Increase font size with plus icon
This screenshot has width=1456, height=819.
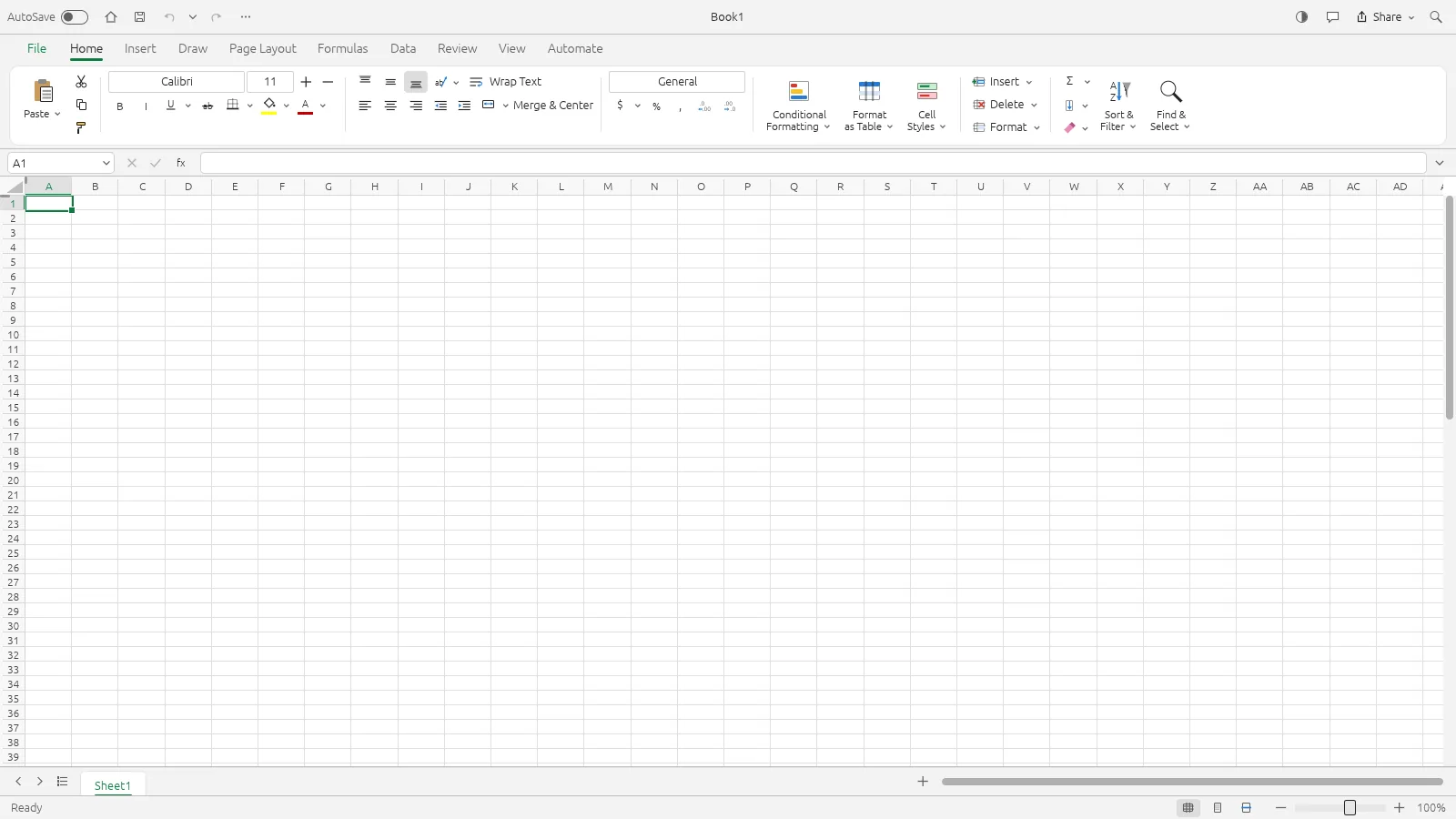306,82
